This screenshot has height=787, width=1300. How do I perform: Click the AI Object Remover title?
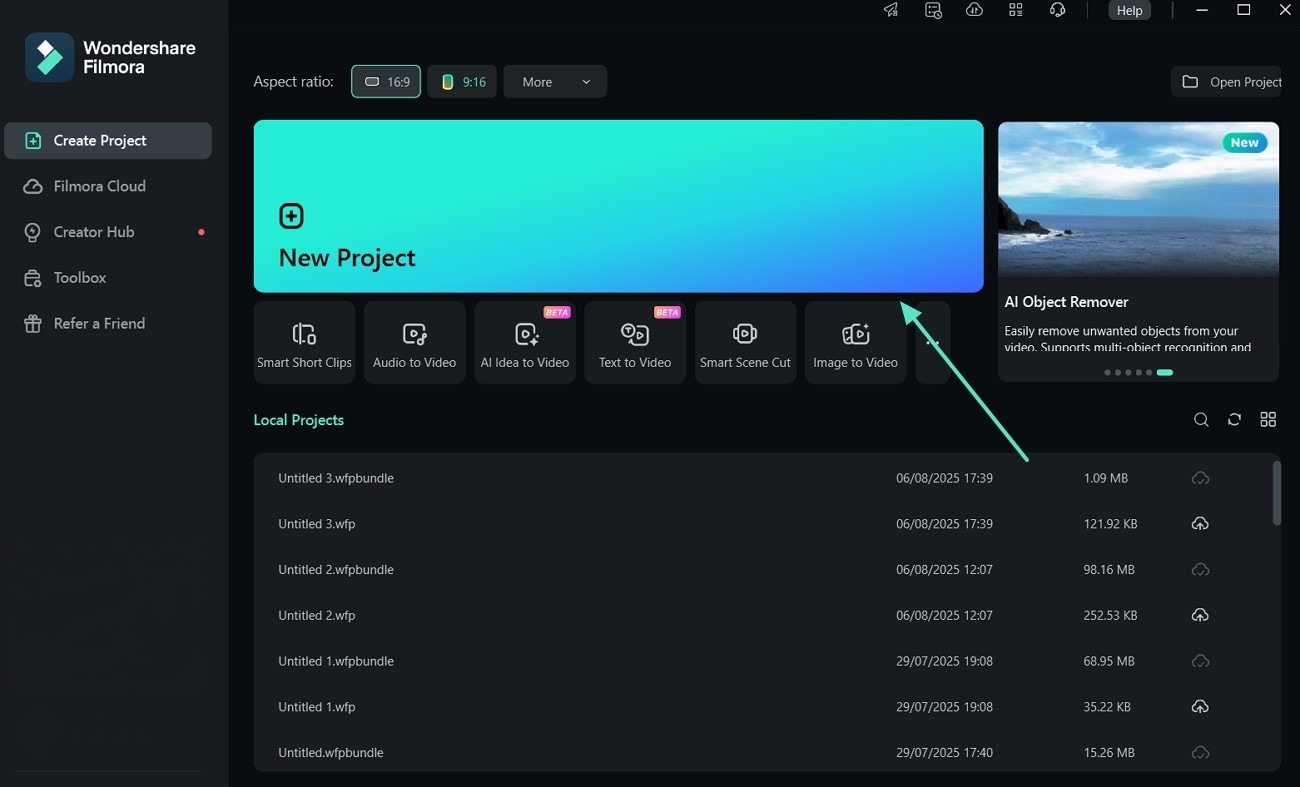tap(1066, 302)
